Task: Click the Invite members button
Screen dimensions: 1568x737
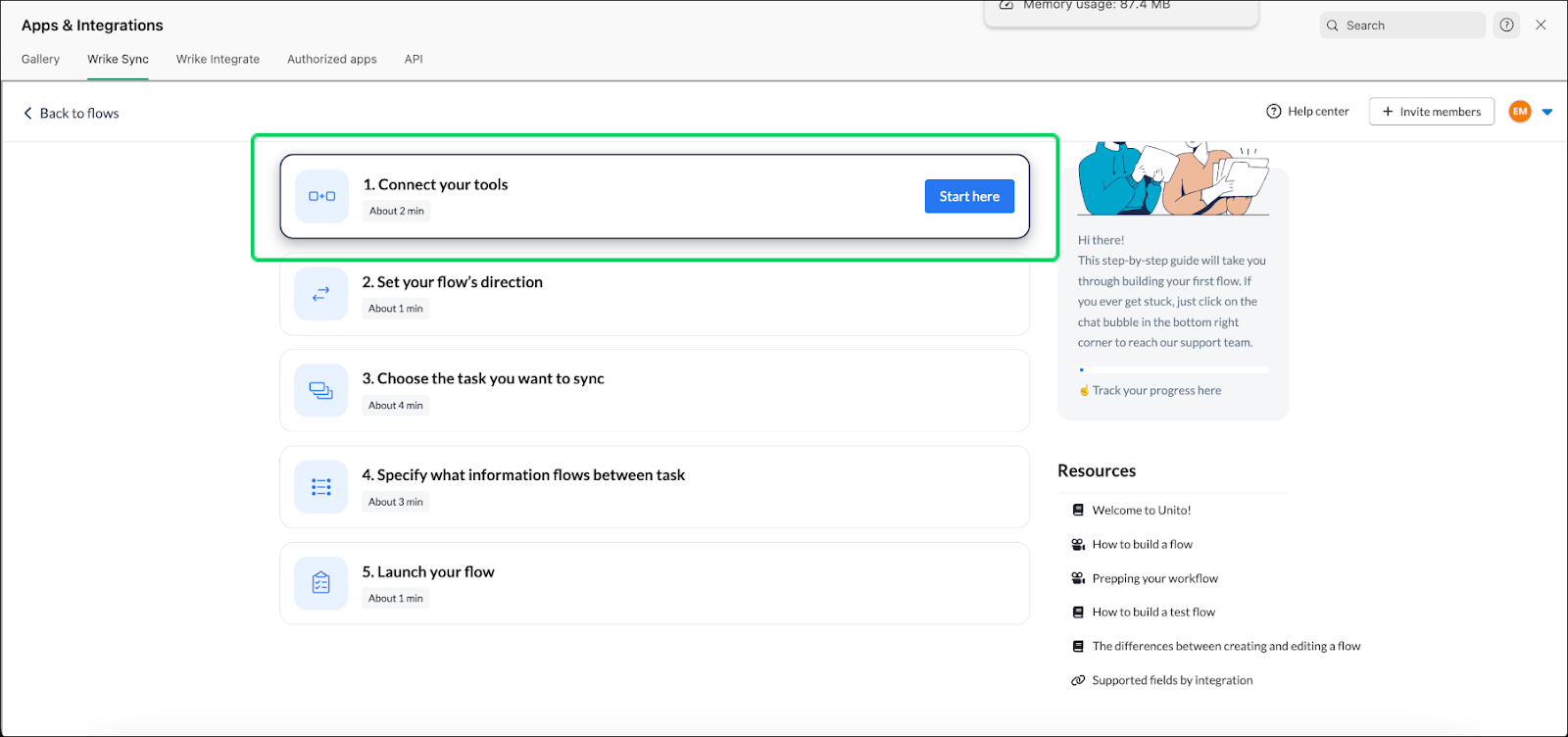Action: (1431, 112)
